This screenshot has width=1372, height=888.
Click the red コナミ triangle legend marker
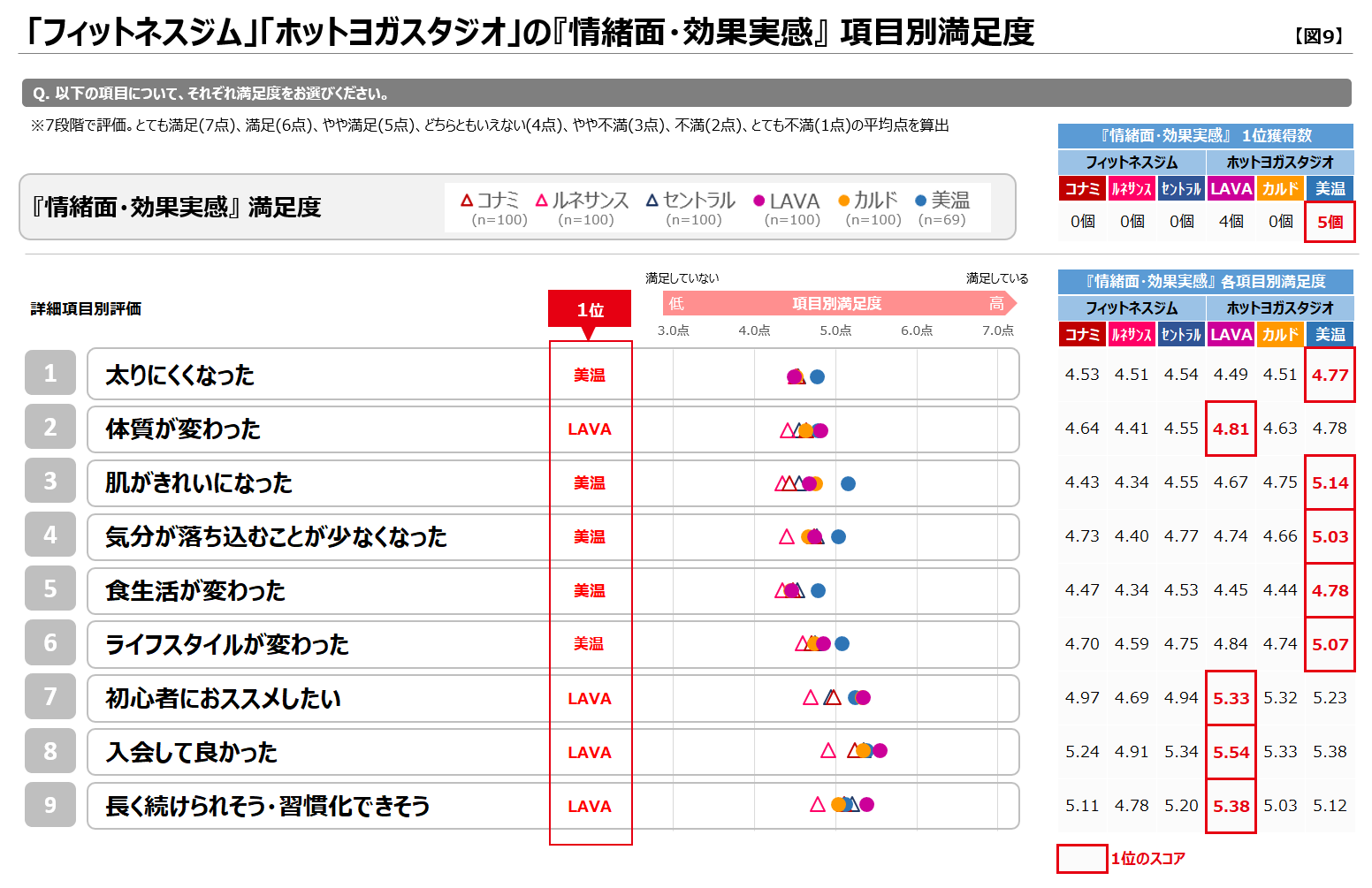(x=467, y=201)
